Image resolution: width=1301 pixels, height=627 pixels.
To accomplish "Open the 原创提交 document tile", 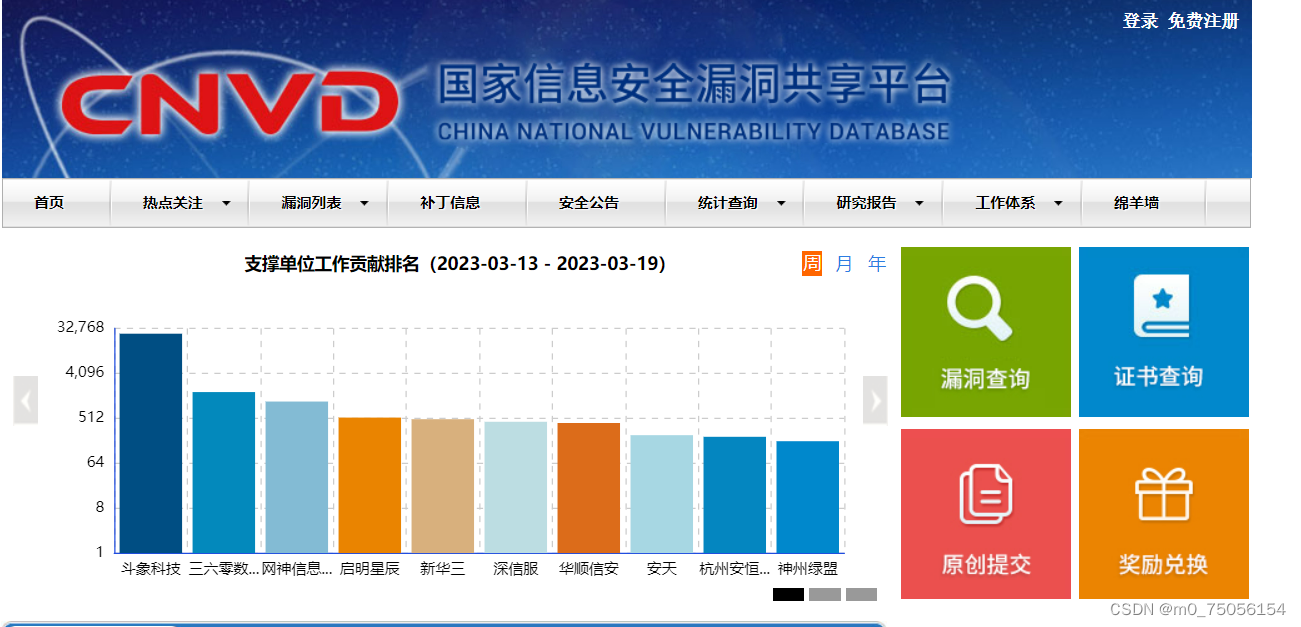I will click(986, 514).
